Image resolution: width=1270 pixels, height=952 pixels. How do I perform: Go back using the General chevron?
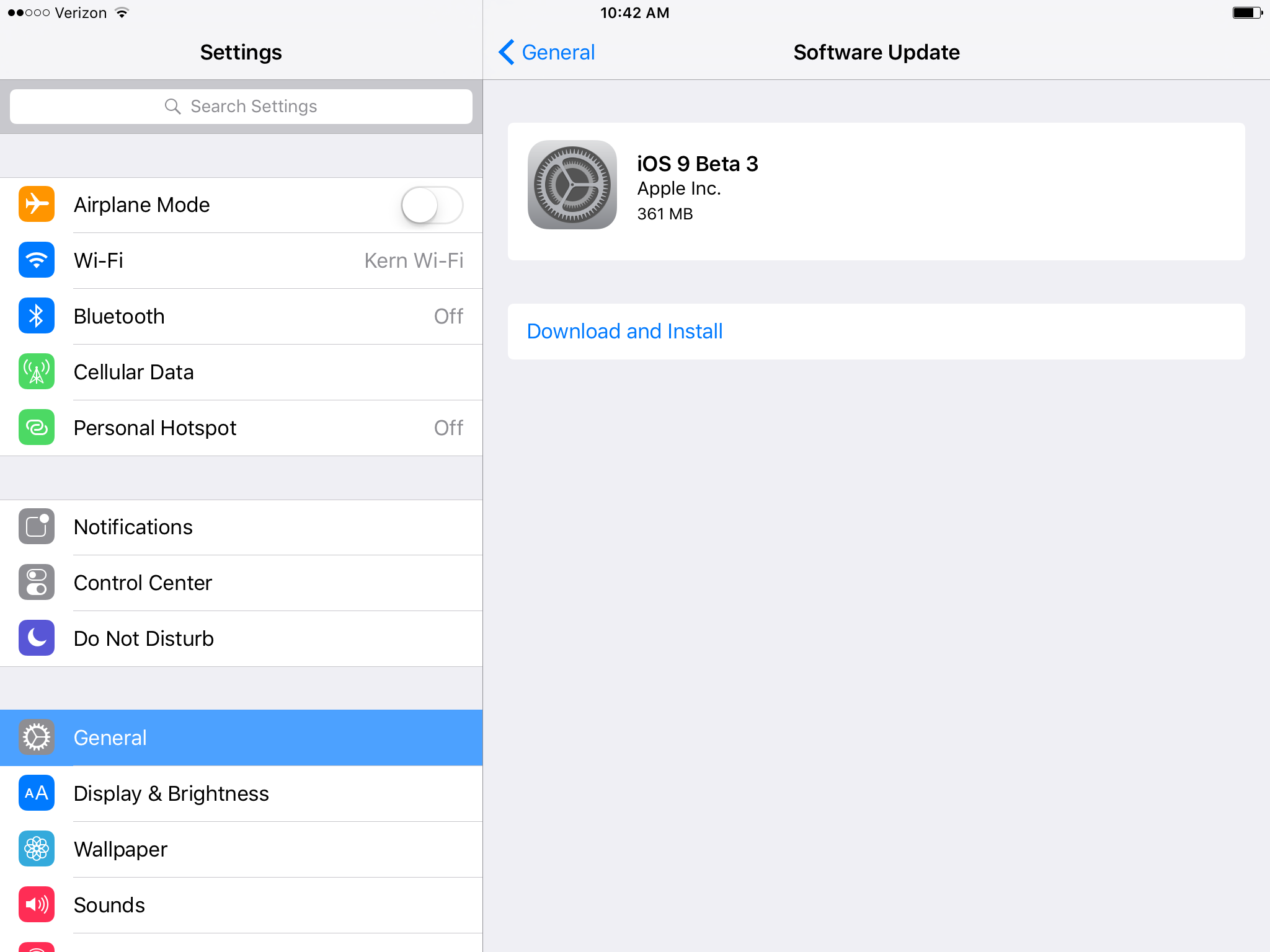click(x=546, y=52)
